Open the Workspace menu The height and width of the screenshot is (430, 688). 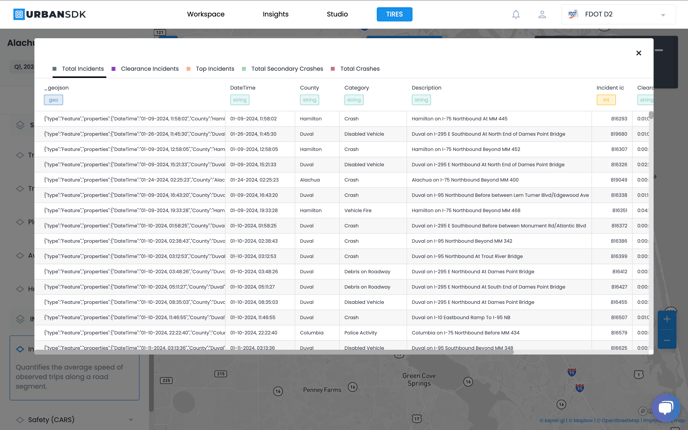coord(206,14)
